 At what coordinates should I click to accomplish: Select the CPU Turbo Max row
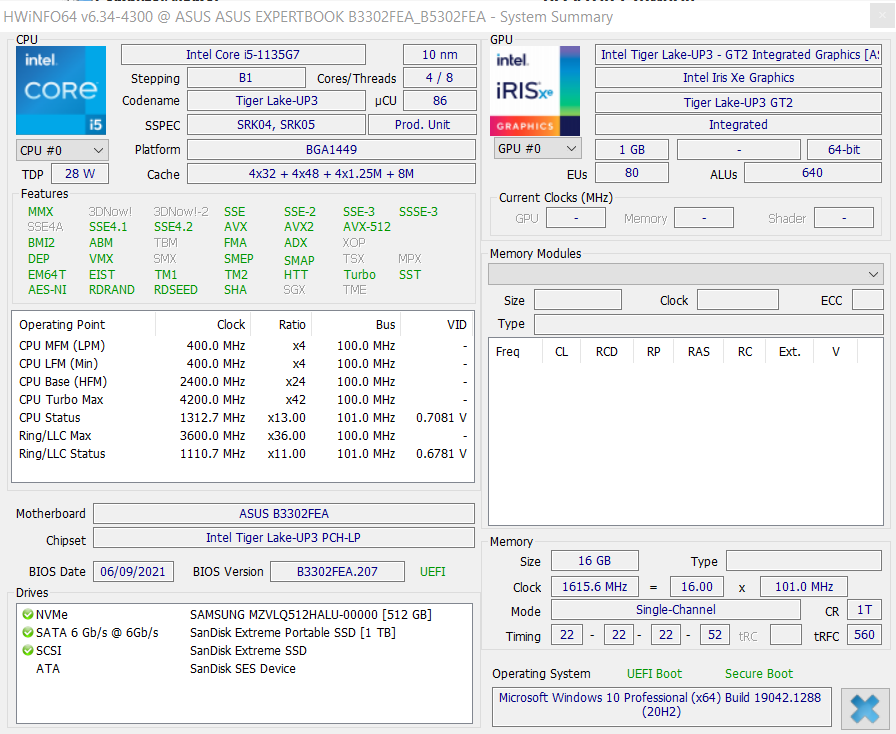[x=61, y=400]
